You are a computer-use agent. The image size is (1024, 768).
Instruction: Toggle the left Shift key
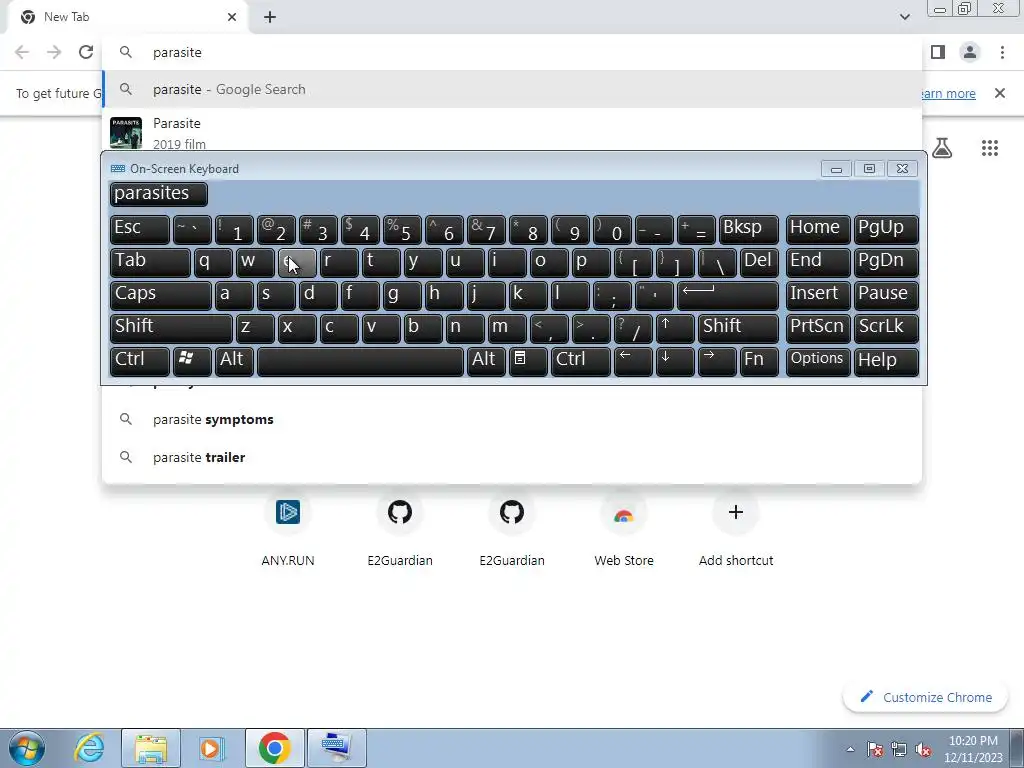pyautogui.click(x=171, y=328)
